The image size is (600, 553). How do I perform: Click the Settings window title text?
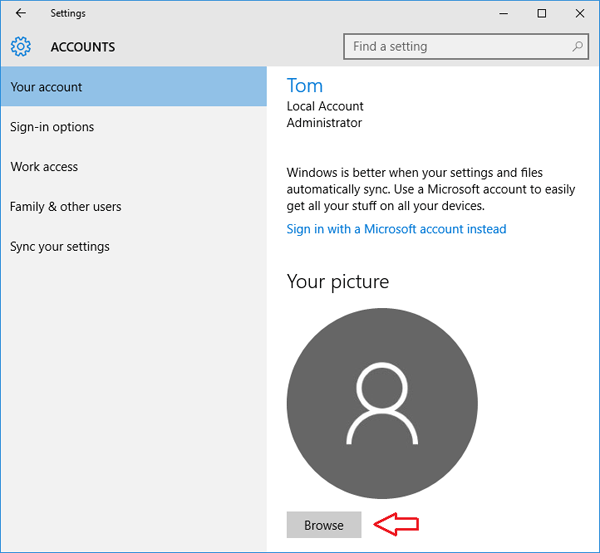click(x=68, y=14)
